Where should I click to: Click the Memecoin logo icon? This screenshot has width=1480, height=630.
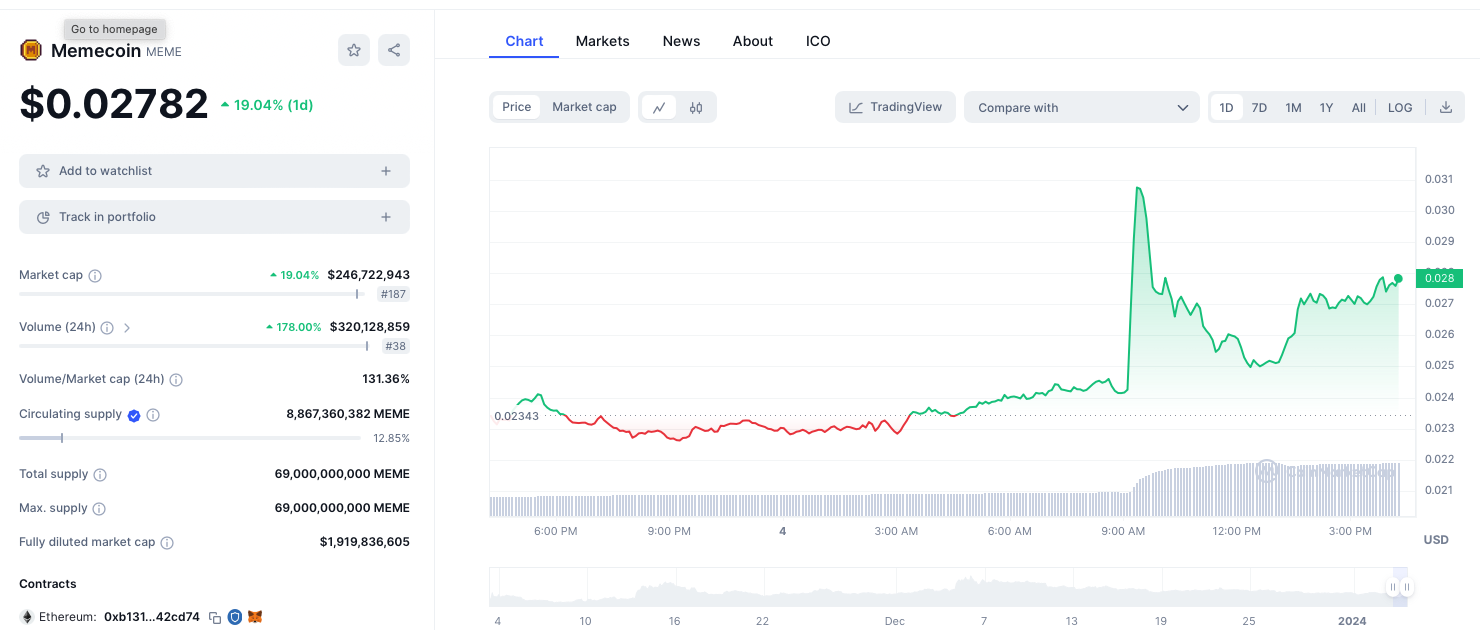click(x=31, y=50)
